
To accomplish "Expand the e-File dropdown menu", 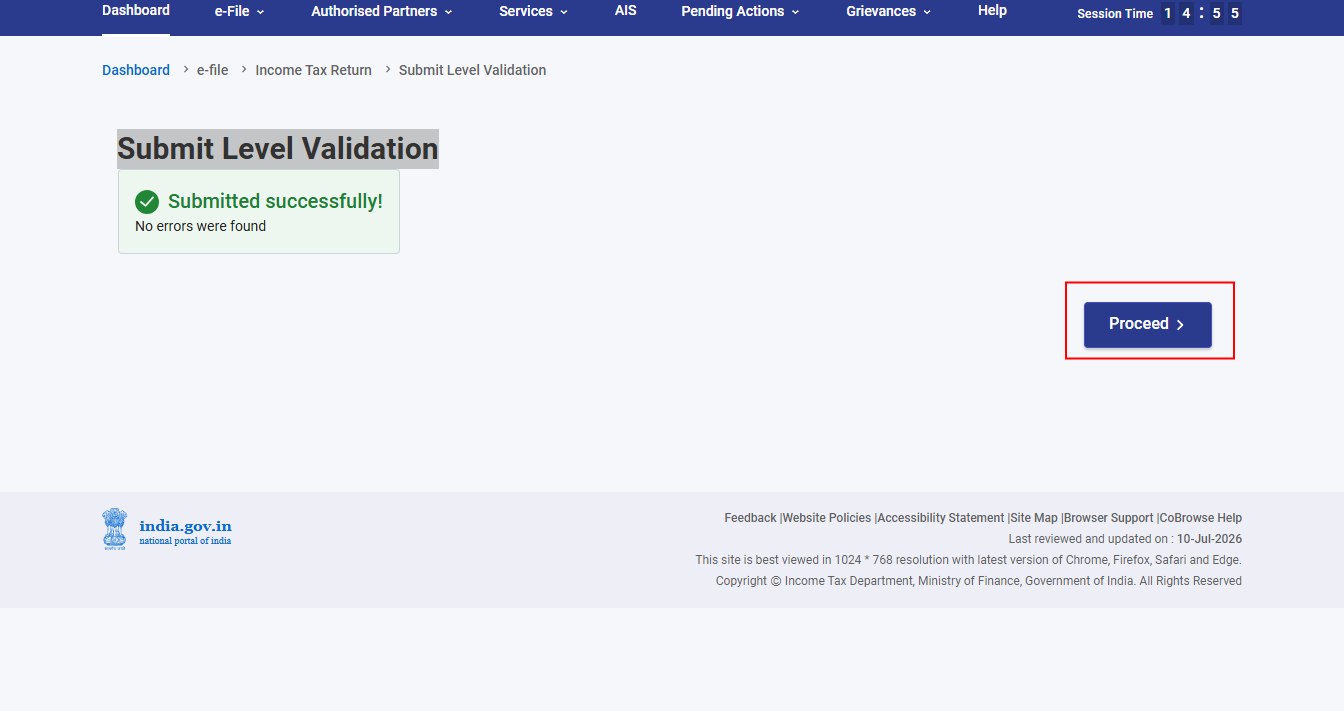I will pyautogui.click(x=239, y=12).
